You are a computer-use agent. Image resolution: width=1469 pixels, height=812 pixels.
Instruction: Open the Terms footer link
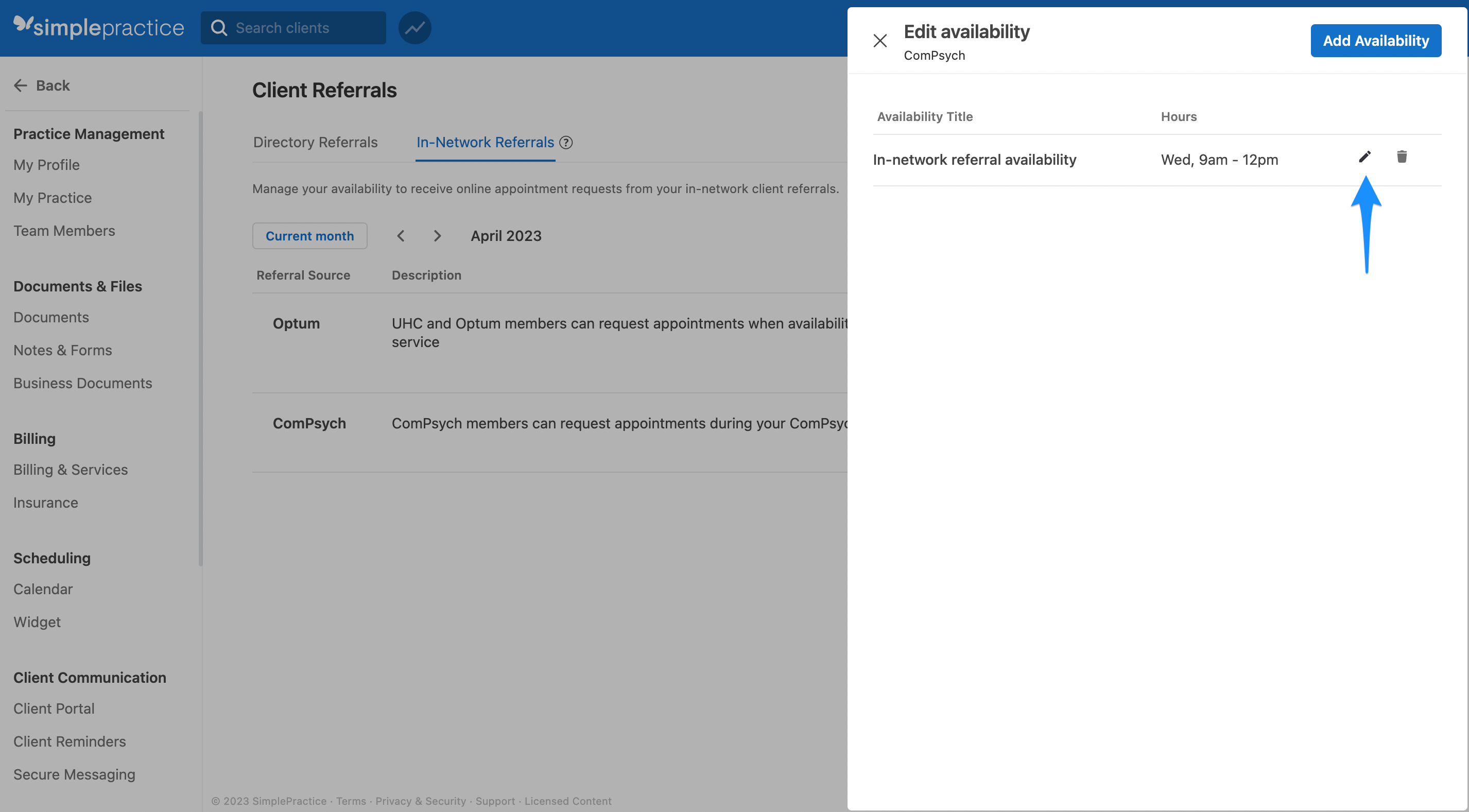tap(351, 801)
